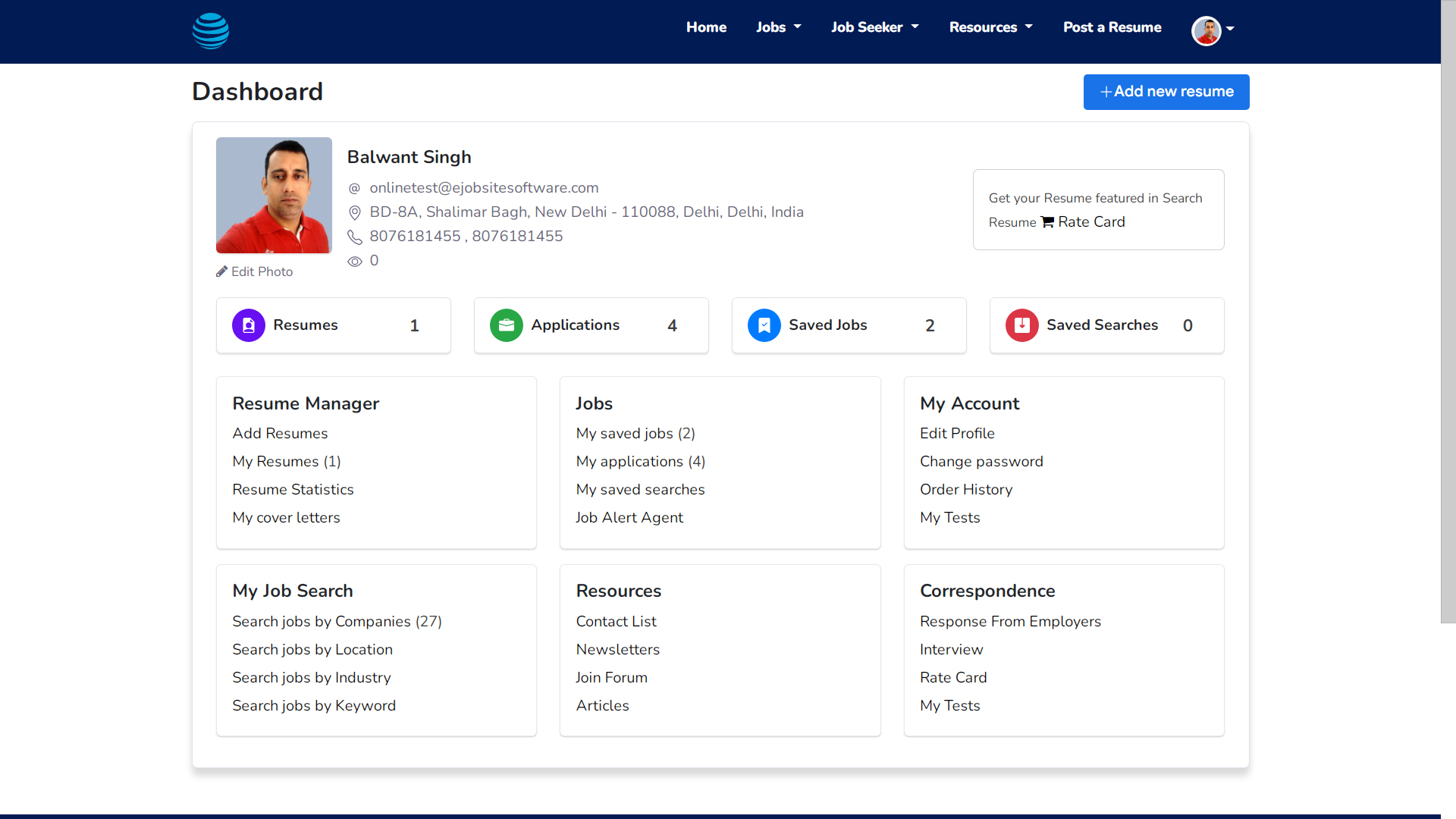Viewport: 1456px width, 819px height.
Task: Open My Tests under Correspondence
Action: [x=949, y=706]
